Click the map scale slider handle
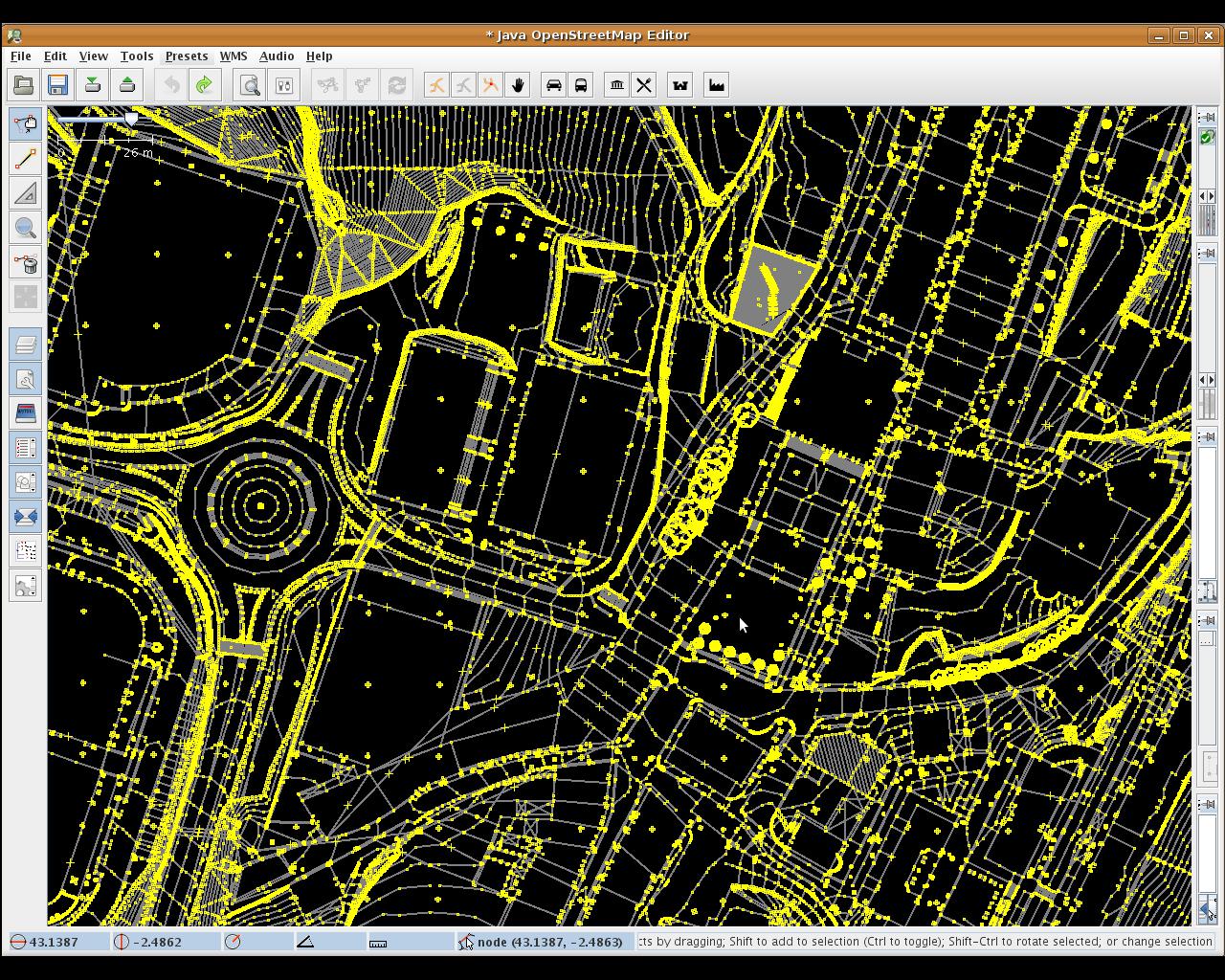This screenshot has height=980, width=1225. (131, 120)
